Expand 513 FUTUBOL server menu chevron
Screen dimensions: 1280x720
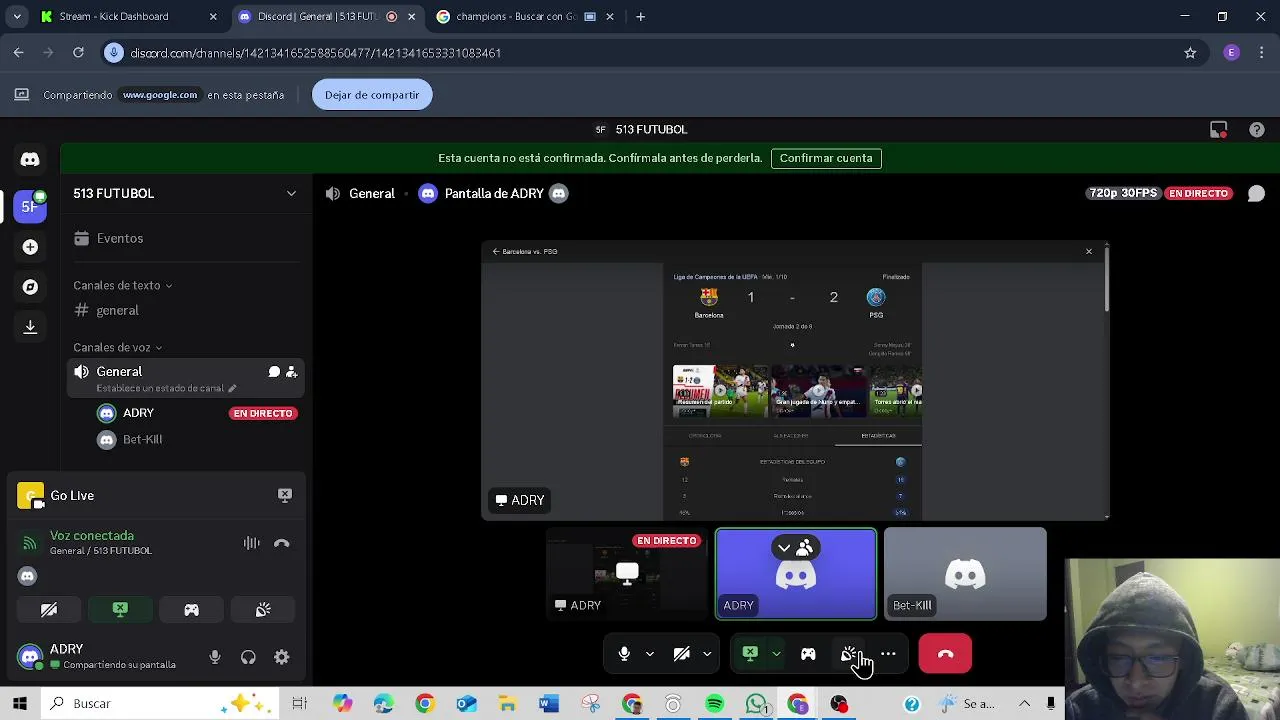(291, 194)
